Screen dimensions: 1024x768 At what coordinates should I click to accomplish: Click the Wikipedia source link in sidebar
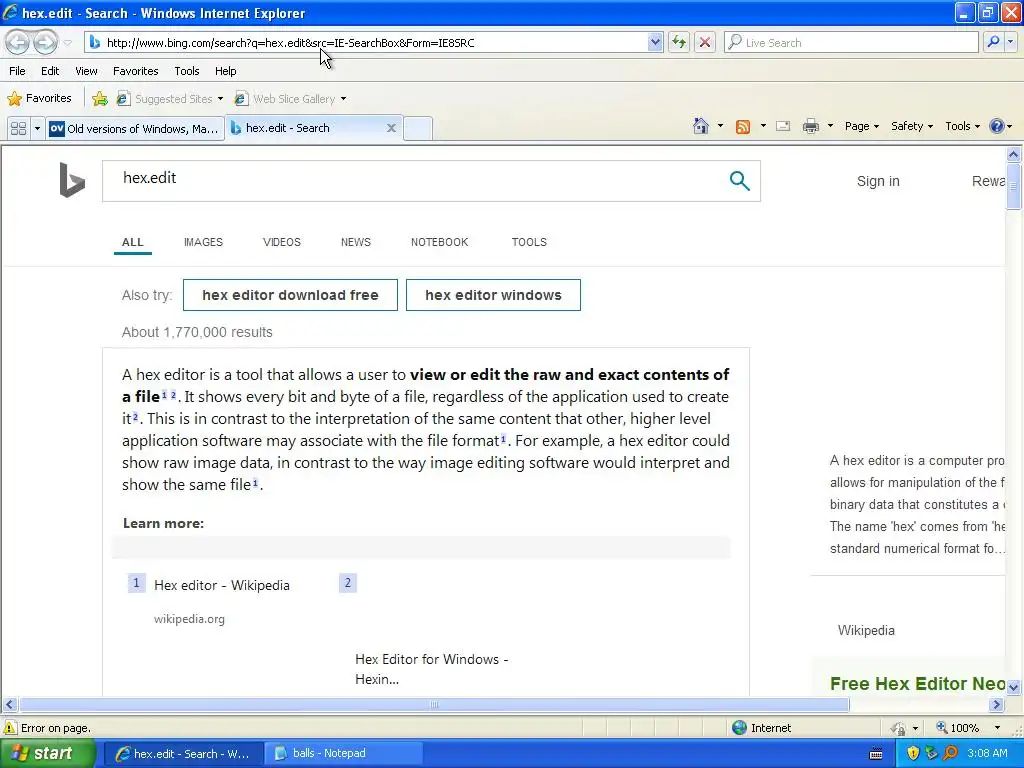pos(866,631)
